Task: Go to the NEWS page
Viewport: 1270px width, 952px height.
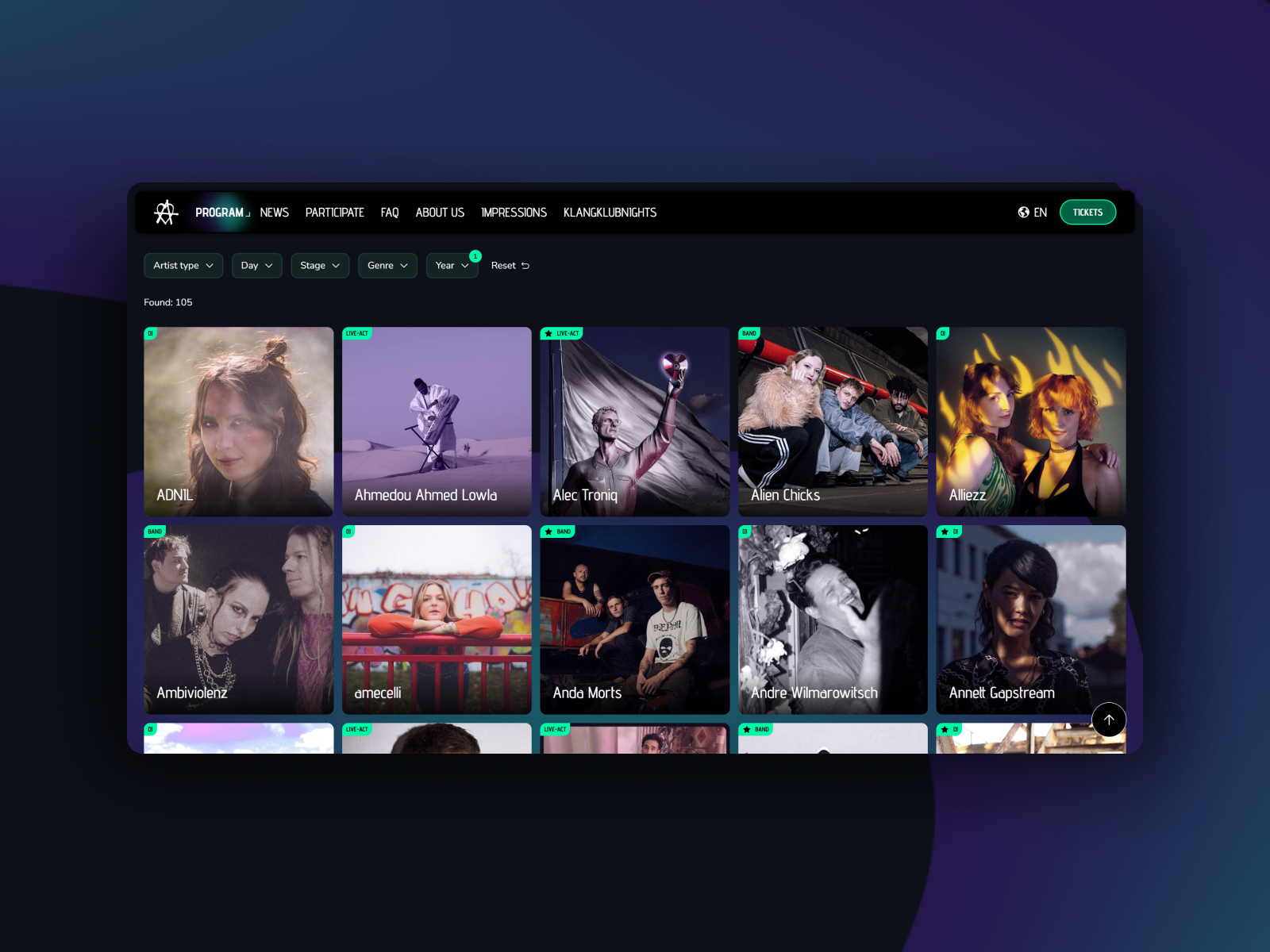Action: coord(275,213)
